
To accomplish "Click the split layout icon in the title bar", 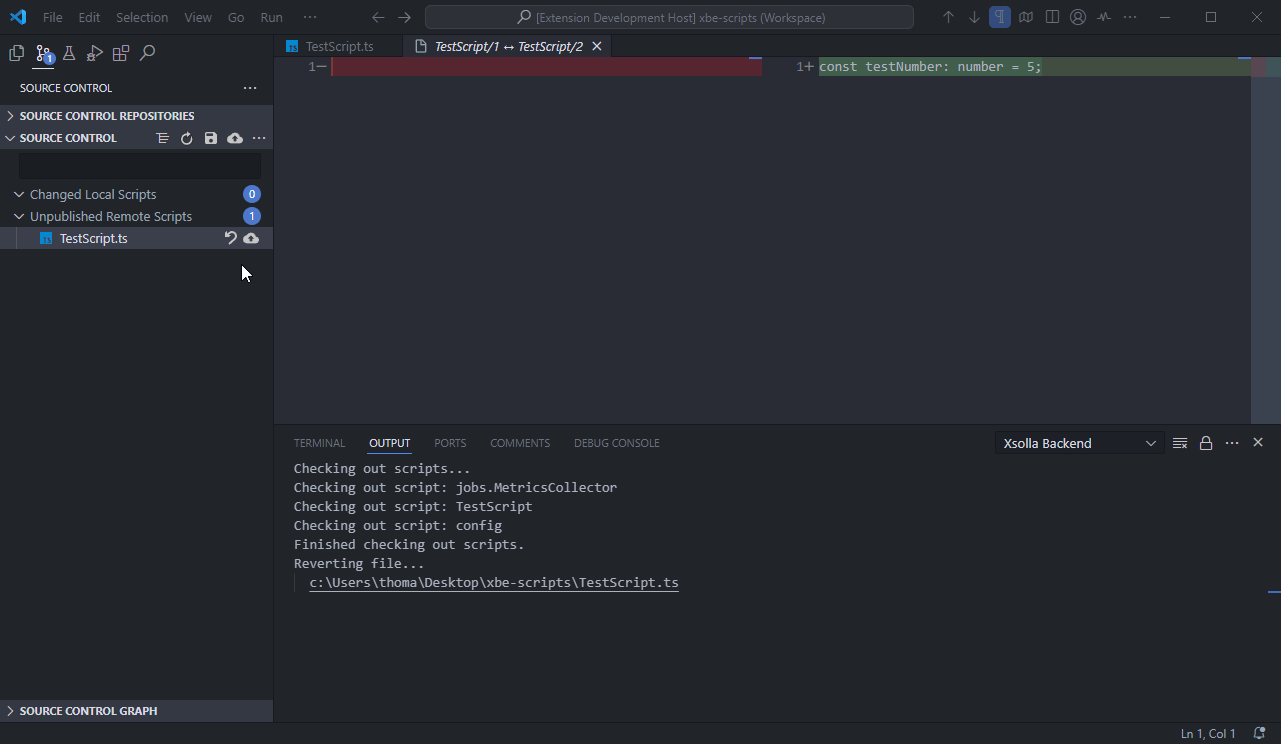I will 1052,17.
